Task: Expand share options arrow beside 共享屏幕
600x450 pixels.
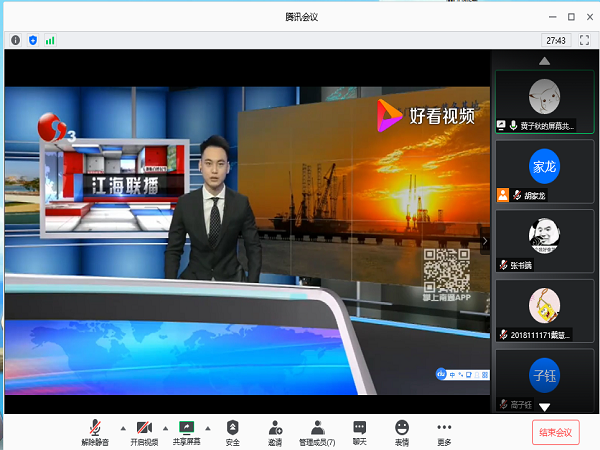Action: 208,427
